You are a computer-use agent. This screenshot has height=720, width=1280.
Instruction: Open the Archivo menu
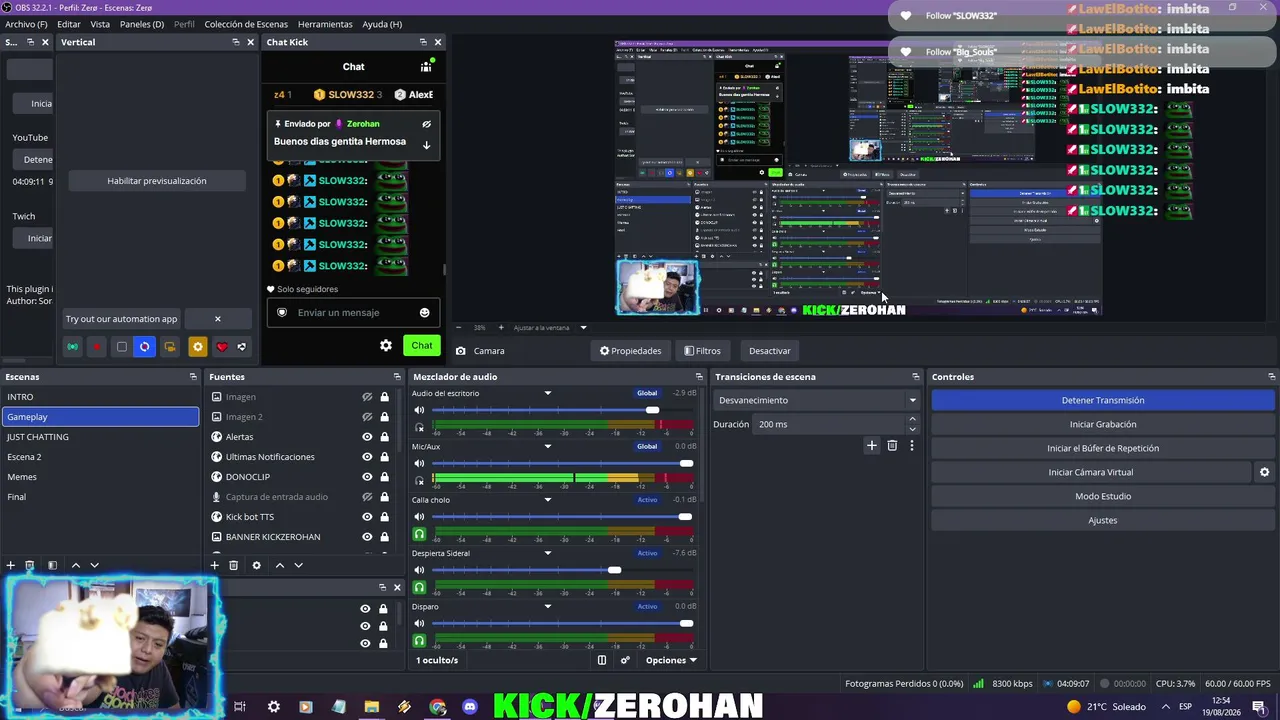coord(26,24)
